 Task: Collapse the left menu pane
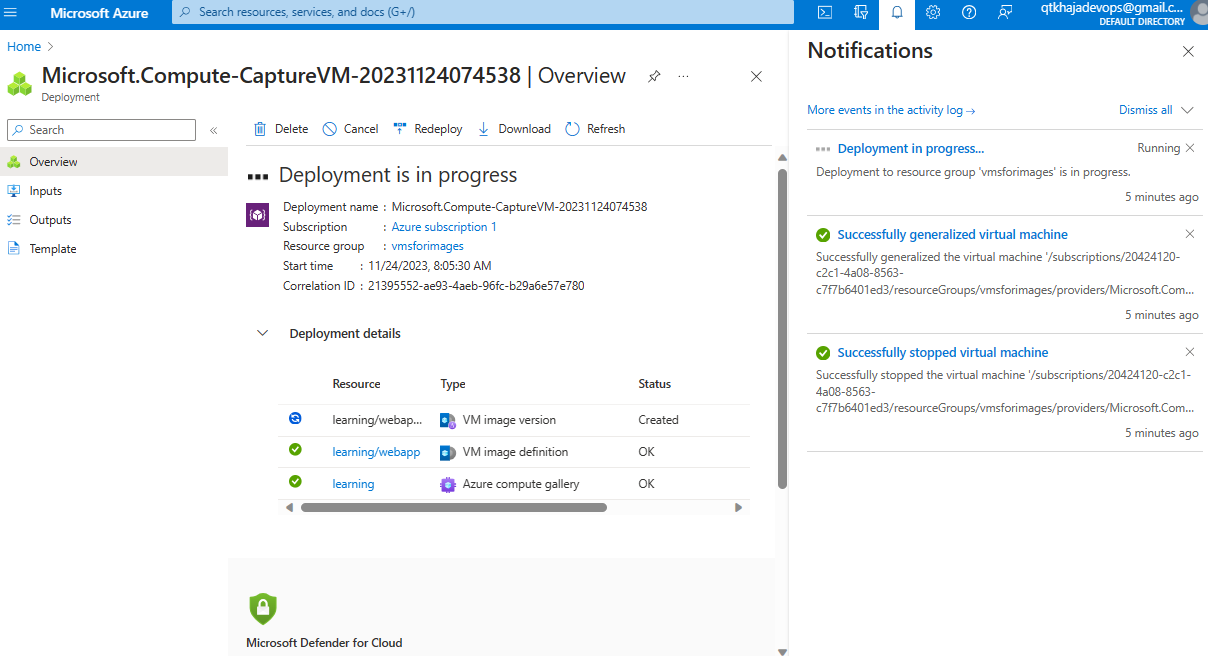click(213, 129)
